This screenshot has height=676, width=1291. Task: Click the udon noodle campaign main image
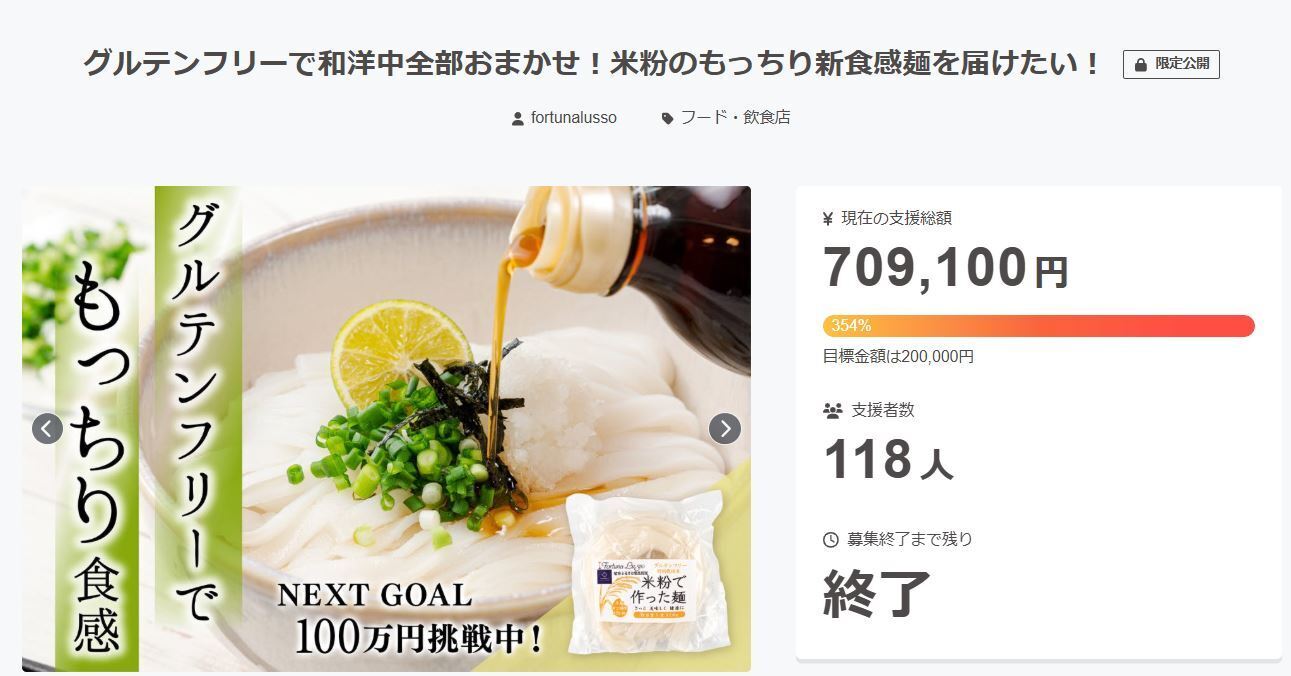pos(386,429)
